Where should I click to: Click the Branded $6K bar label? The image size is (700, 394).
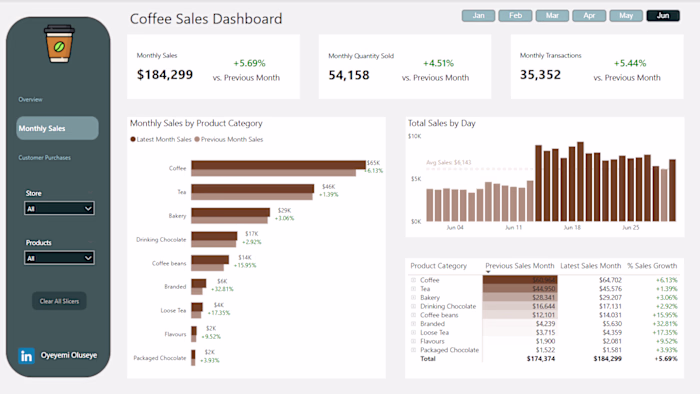coord(222,281)
